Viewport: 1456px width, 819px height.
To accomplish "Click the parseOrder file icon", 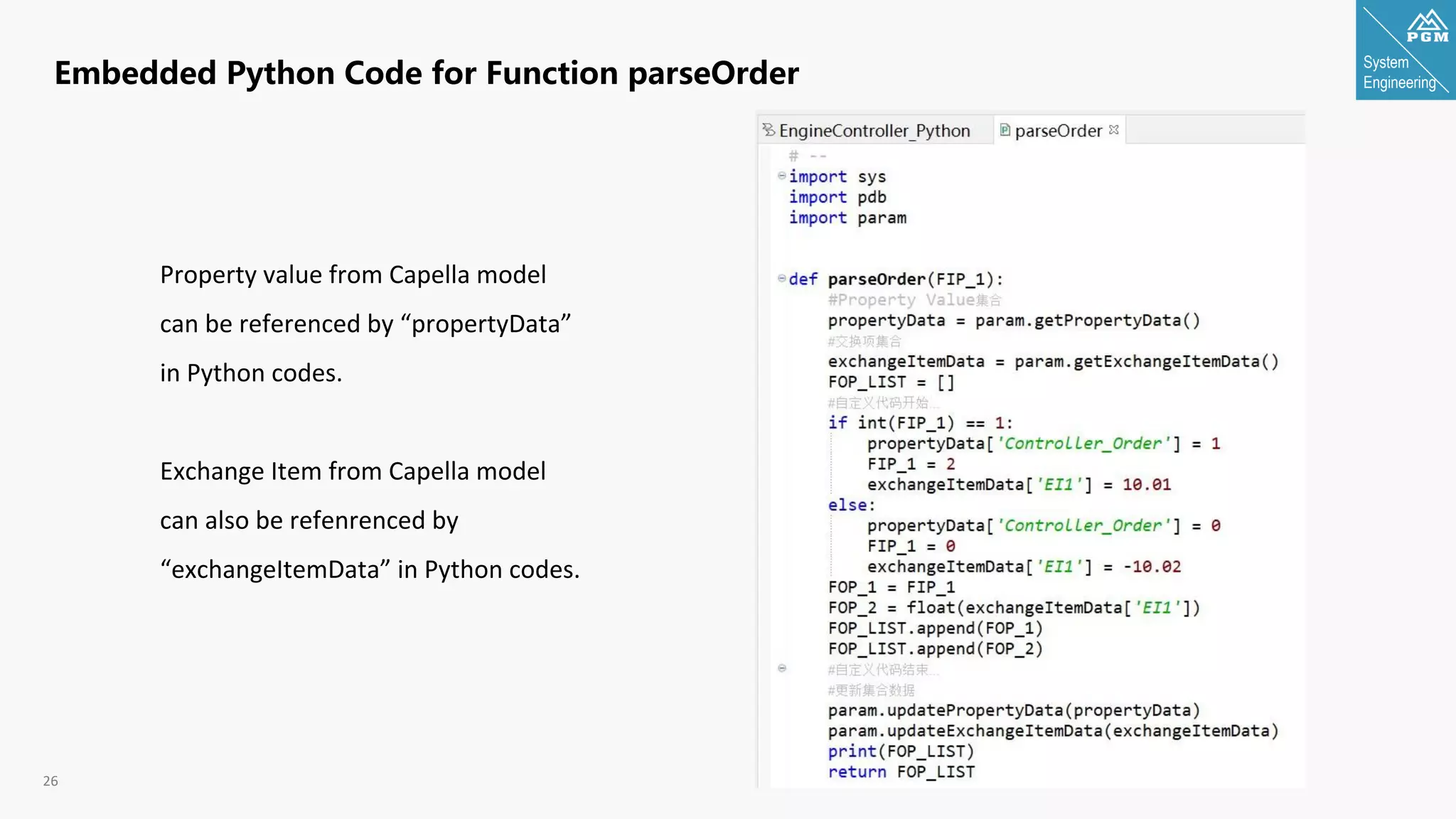I will (x=1005, y=129).
